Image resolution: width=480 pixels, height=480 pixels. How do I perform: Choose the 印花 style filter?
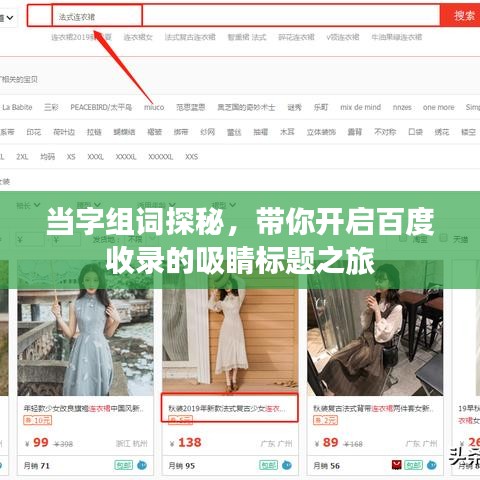click(x=34, y=132)
